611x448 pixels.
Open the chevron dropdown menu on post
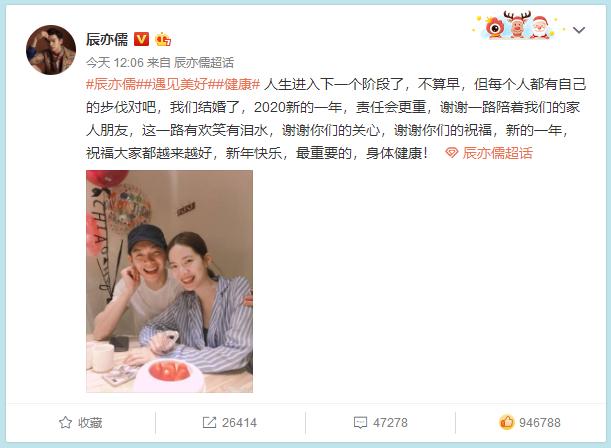pos(579,30)
